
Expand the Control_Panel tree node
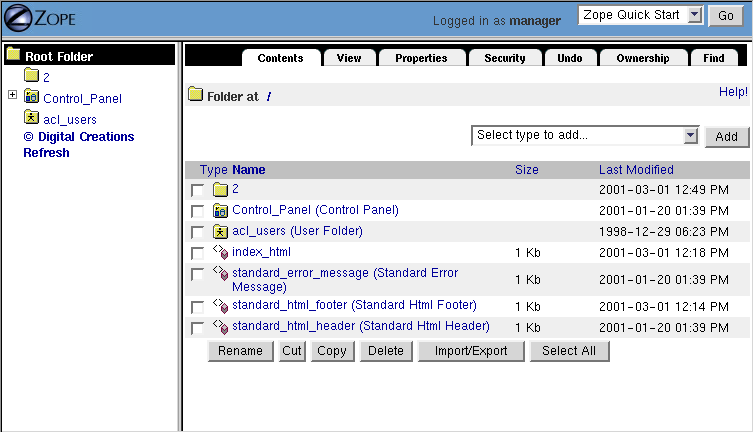point(12,96)
